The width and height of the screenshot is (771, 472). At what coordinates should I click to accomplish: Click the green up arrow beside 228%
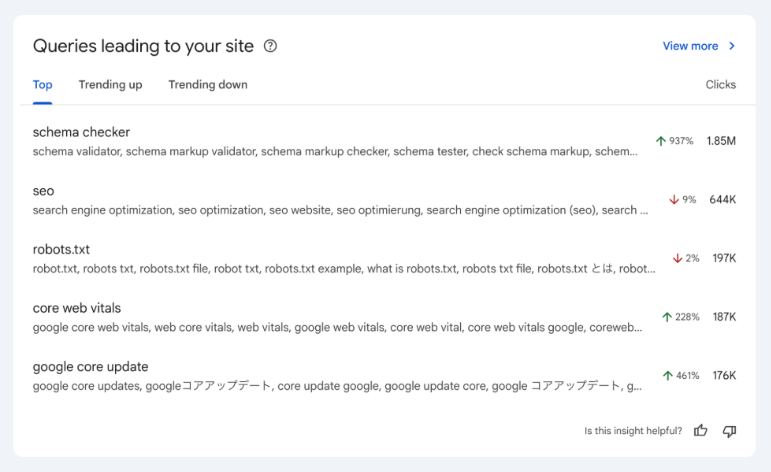point(667,317)
